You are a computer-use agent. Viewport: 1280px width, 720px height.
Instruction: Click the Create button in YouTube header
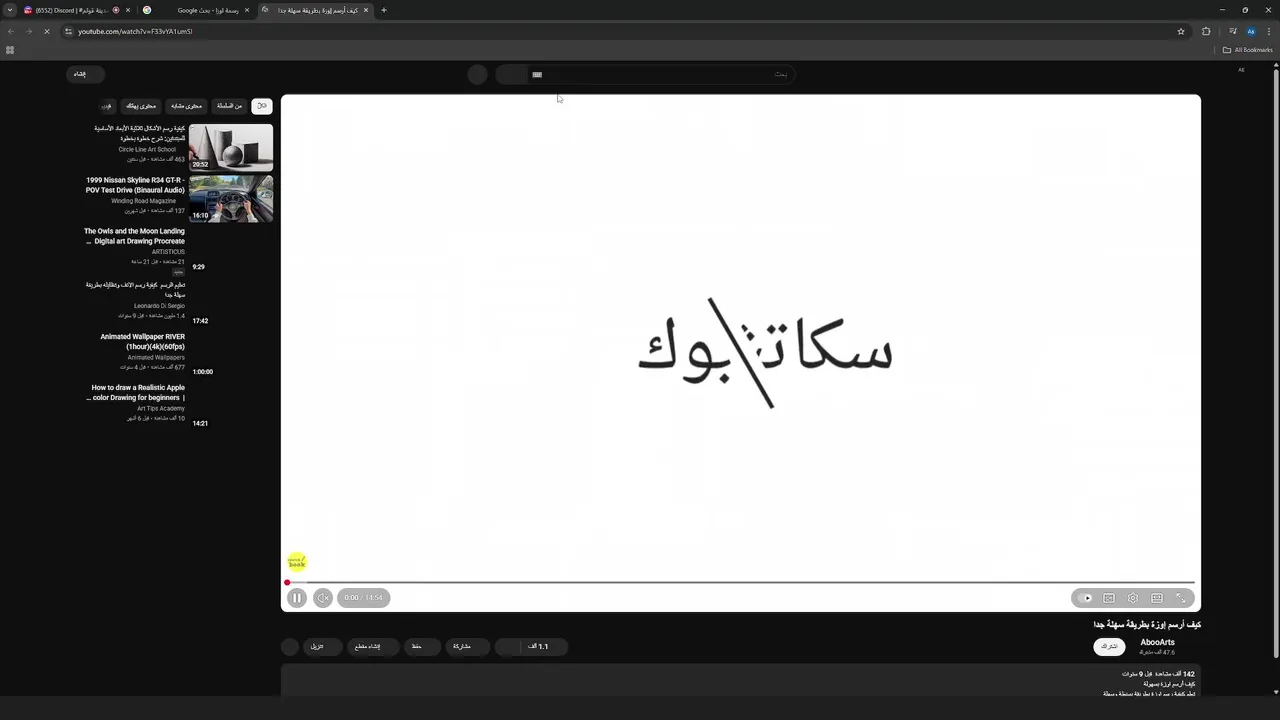click(x=85, y=74)
